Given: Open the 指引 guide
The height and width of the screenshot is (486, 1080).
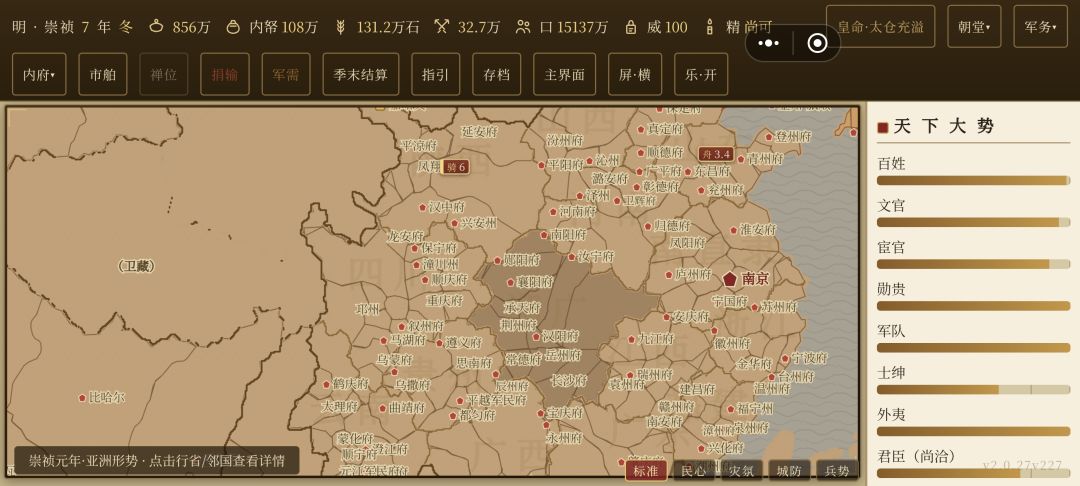Looking at the screenshot, I should (435, 74).
